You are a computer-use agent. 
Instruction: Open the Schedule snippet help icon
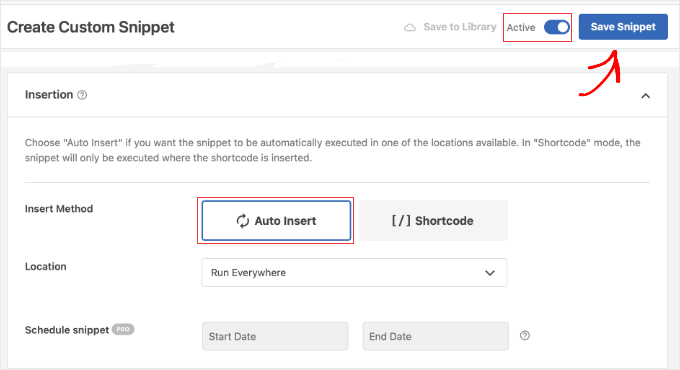(x=525, y=335)
